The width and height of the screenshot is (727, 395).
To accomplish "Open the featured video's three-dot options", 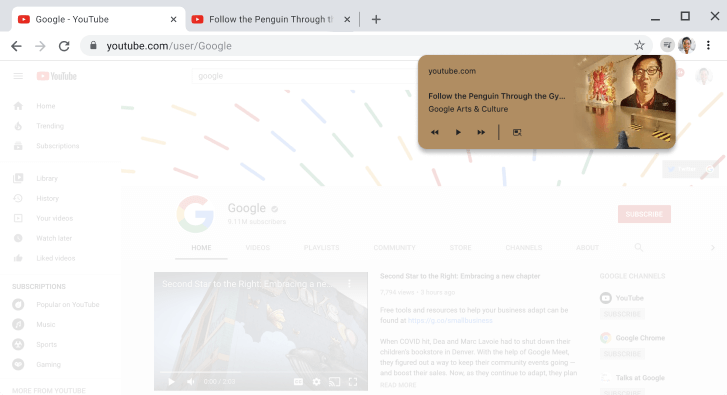I will tap(349, 284).
